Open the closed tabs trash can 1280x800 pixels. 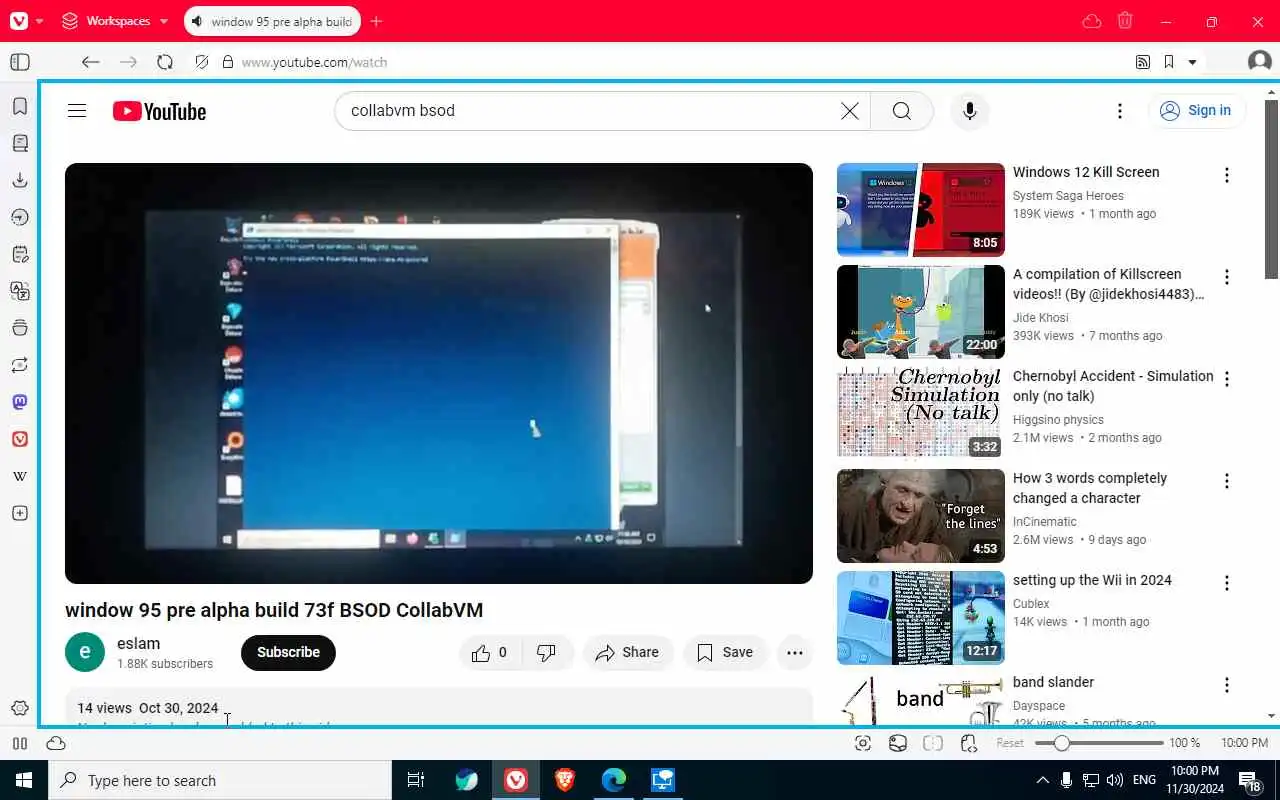pos(1125,21)
